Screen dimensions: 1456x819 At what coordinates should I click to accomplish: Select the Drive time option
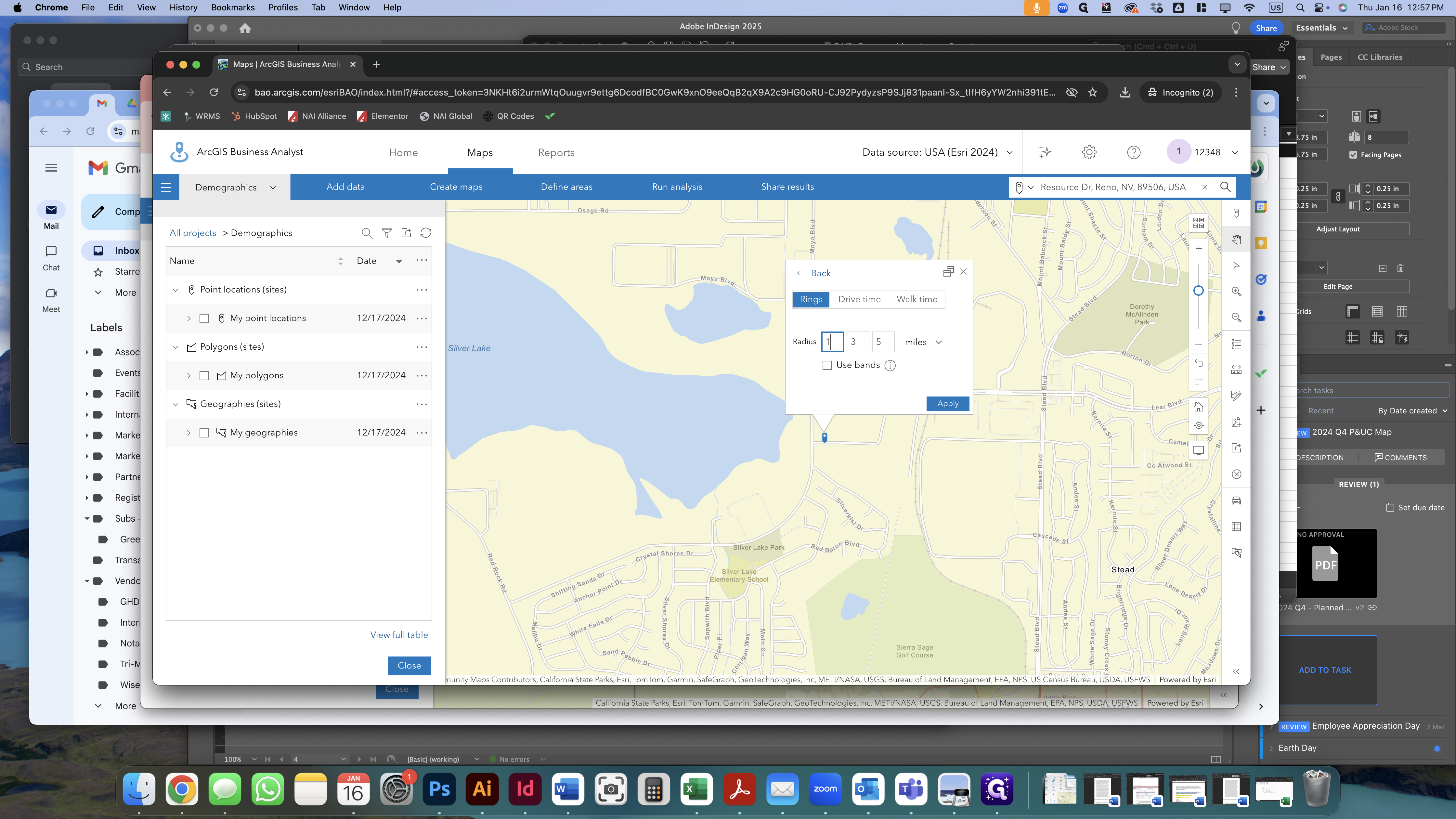[x=859, y=299]
